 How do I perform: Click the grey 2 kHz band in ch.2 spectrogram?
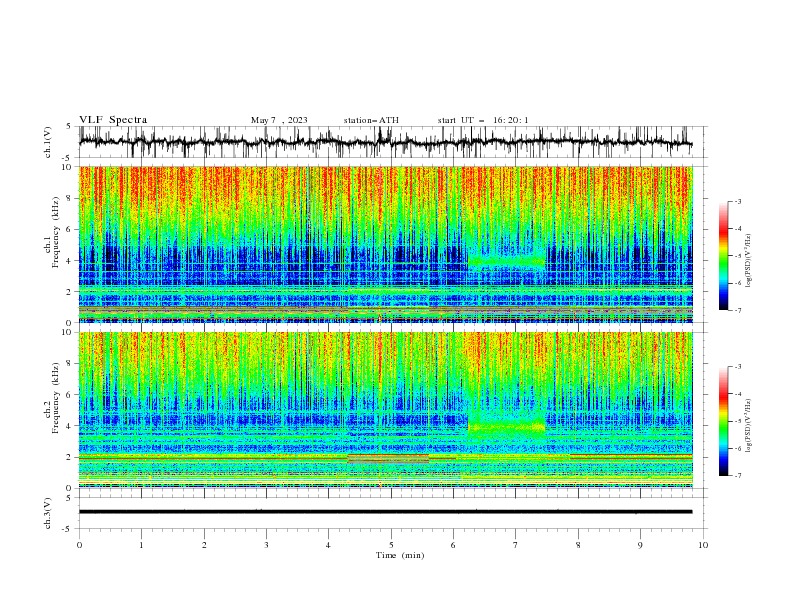[x=388, y=458]
